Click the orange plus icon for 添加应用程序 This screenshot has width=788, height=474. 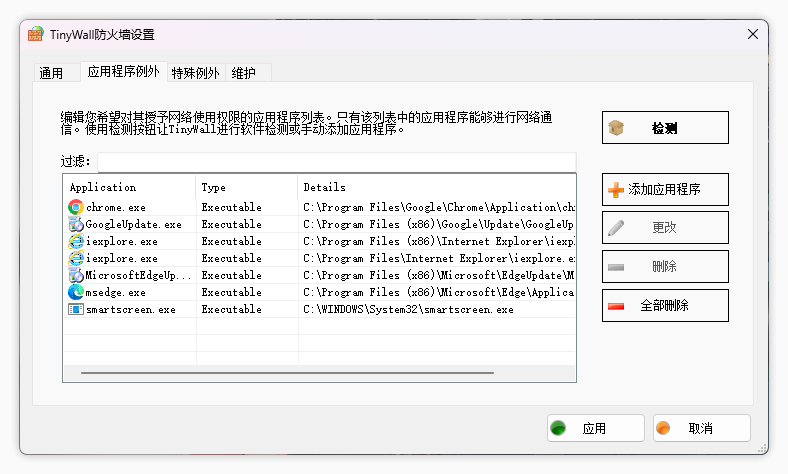coord(616,189)
